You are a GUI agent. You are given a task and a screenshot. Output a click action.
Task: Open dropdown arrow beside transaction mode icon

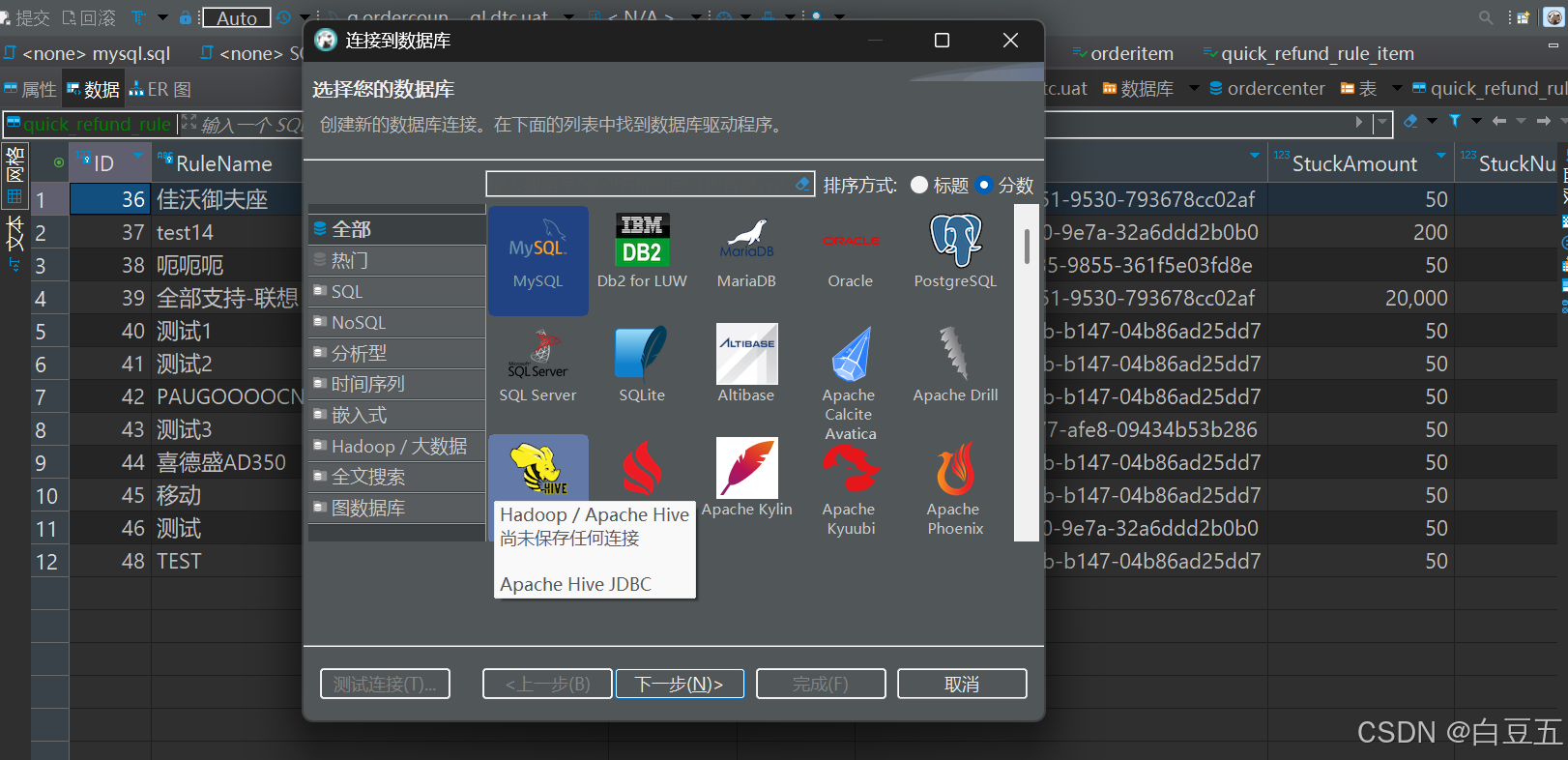[x=162, y=17]
